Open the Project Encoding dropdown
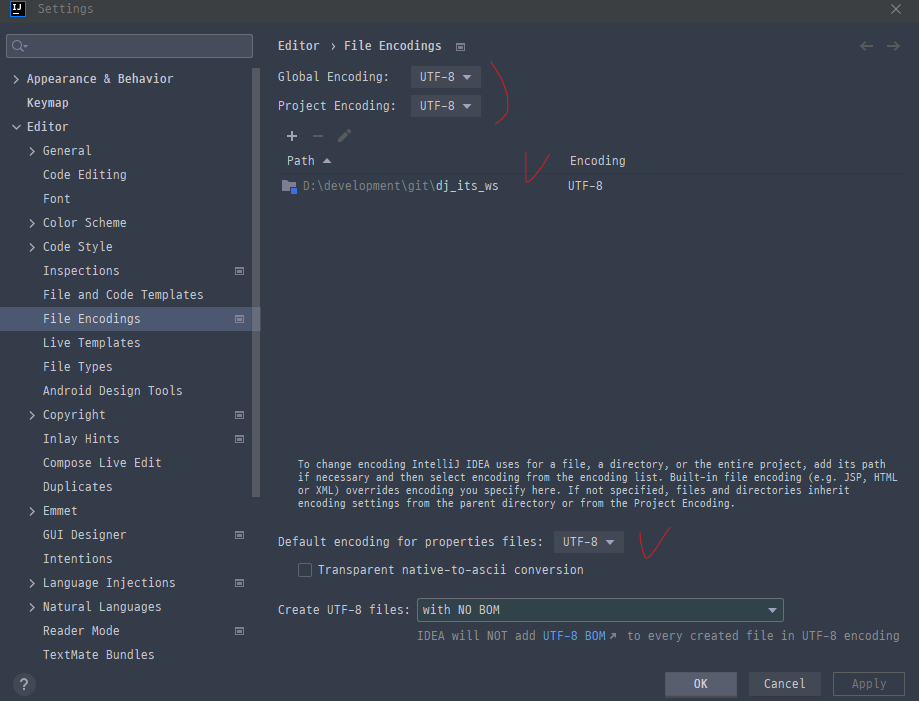Image resolution: width=919 pixels, height=701 pixels. (x=445, y=106)
